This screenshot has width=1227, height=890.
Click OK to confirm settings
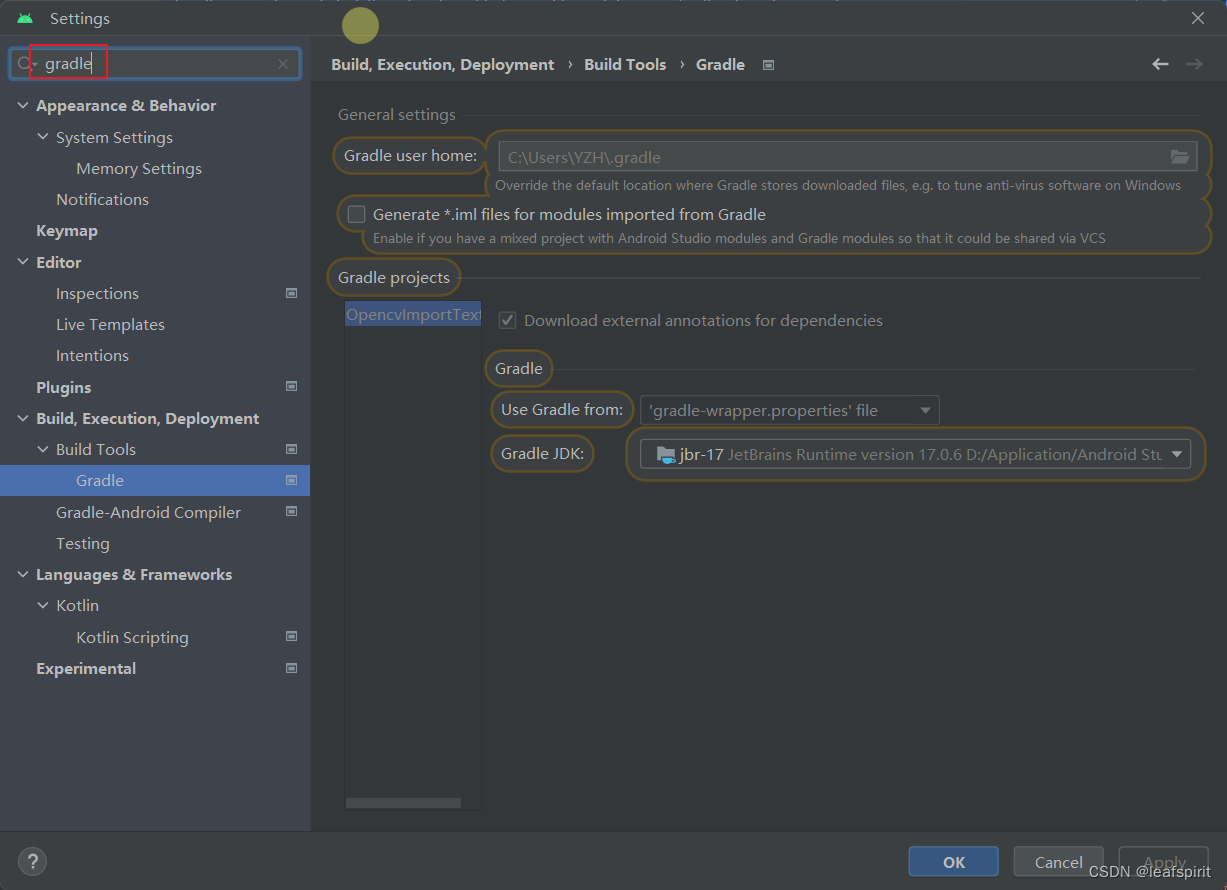[953, 861]
